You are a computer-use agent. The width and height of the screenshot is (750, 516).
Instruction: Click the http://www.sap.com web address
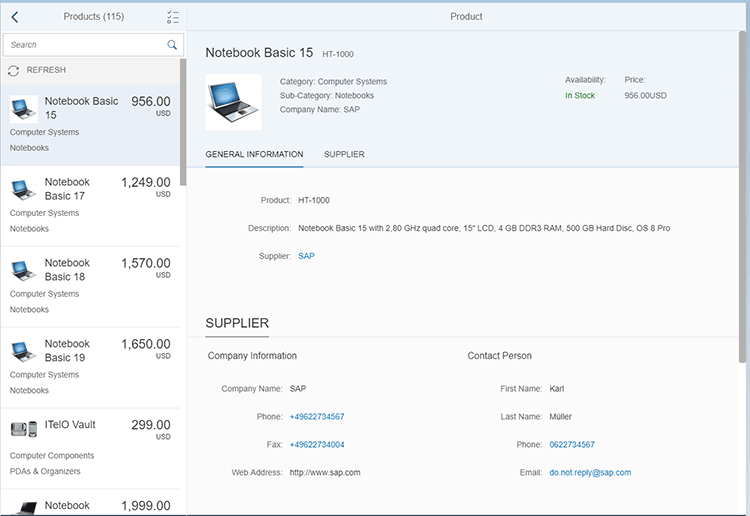pyautogui.click(x=325, y=472)
